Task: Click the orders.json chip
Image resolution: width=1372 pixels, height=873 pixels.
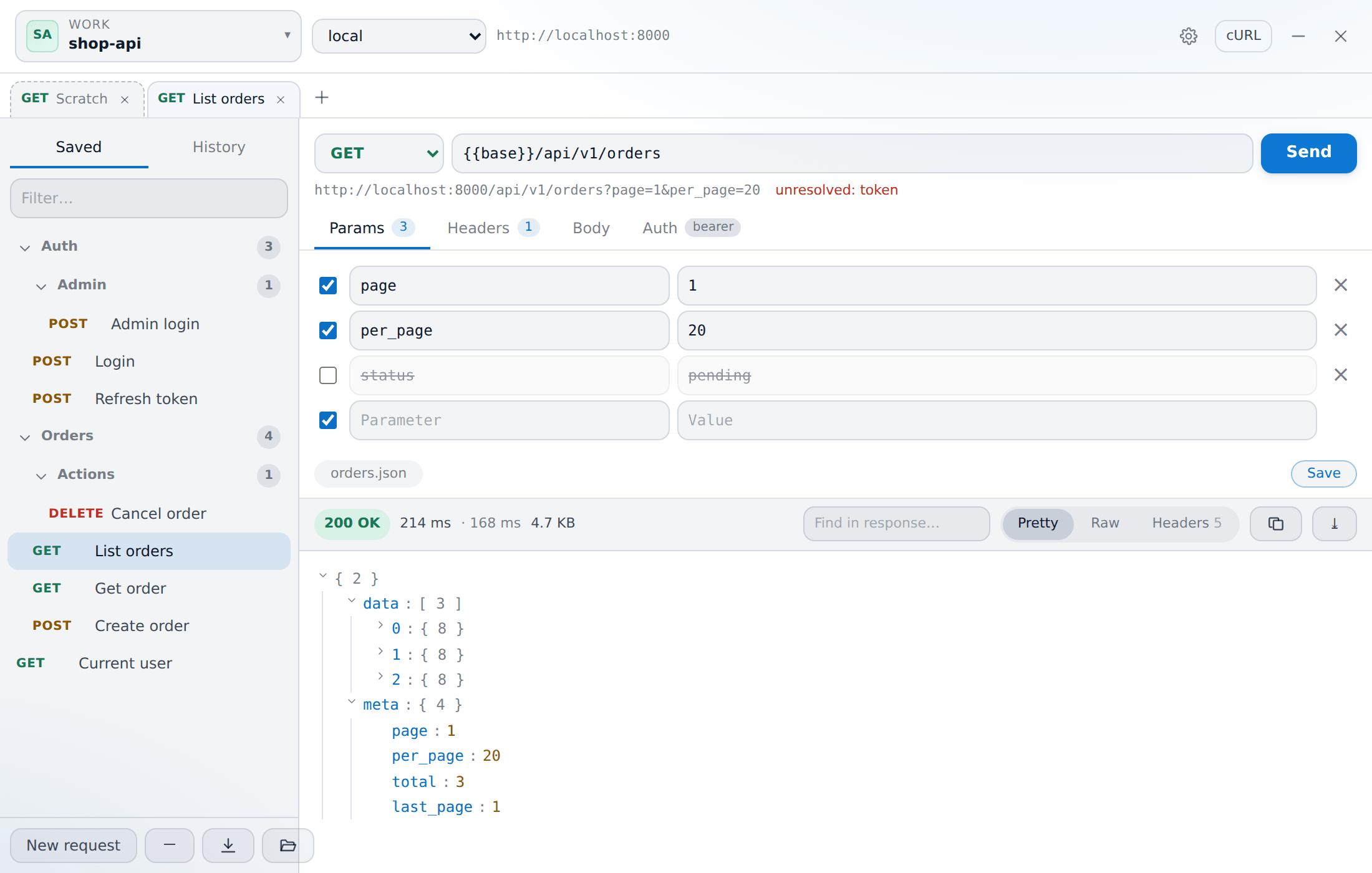Action: click(369, 474)
